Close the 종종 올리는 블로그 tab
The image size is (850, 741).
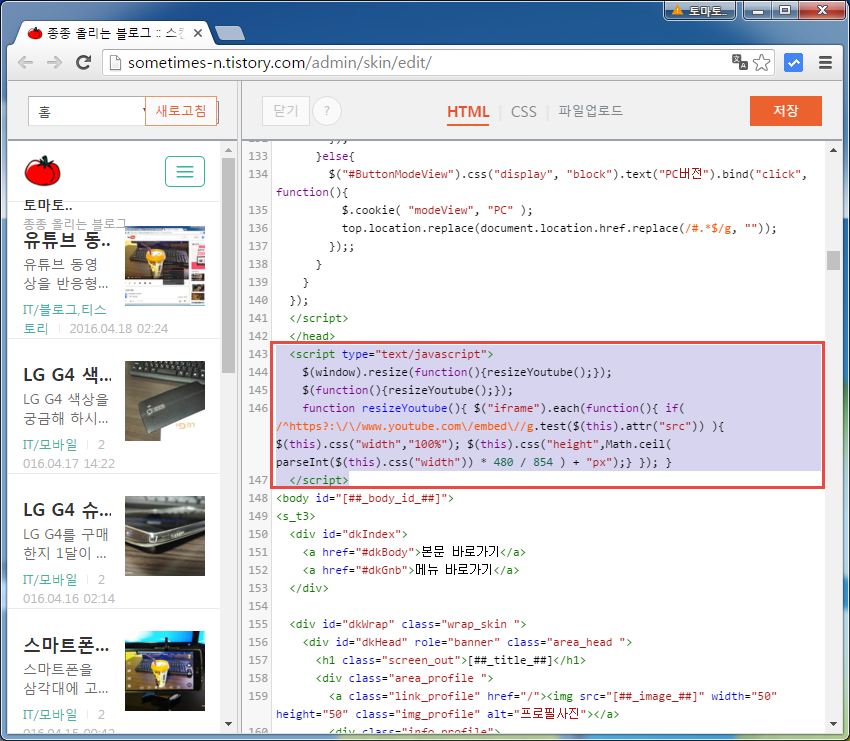pos(198,33)
